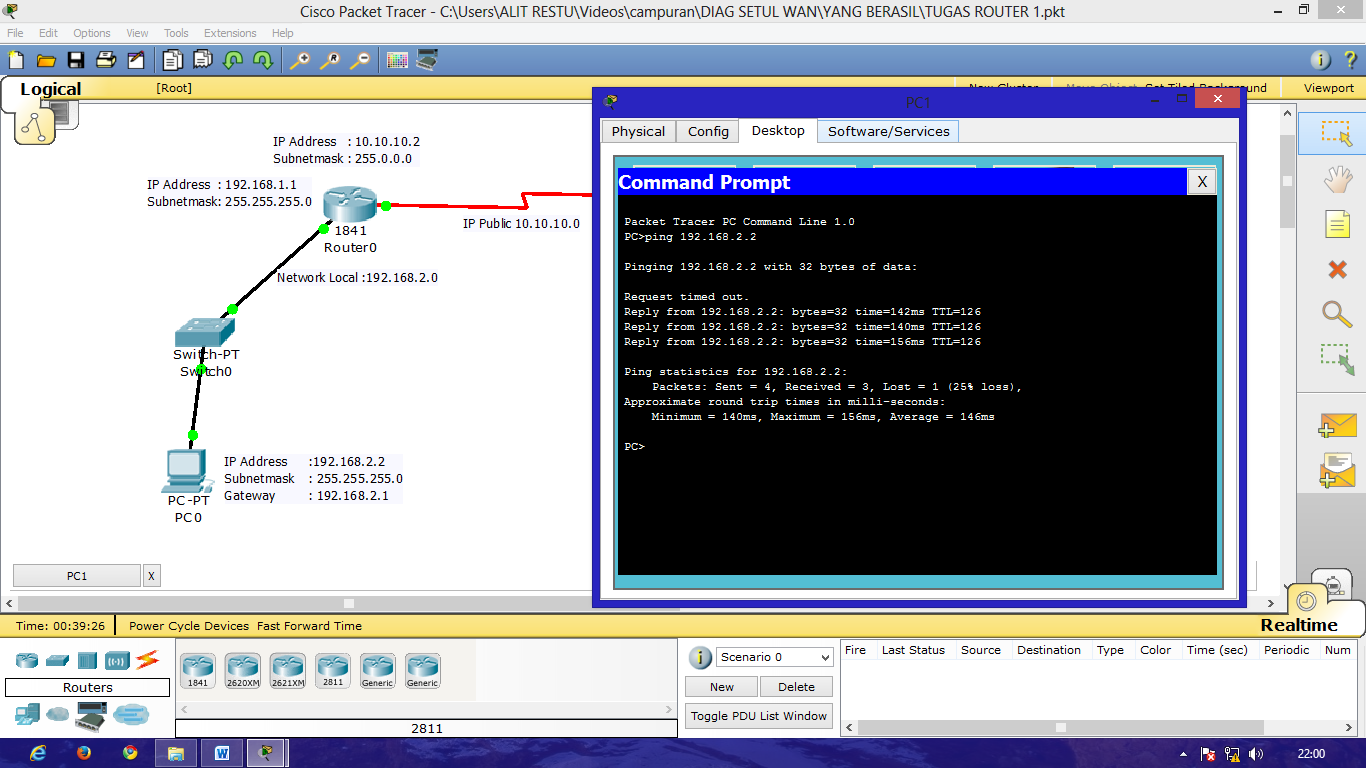This screenshot has height=768, width=1366.
Task: Pick the Place Note tool
Action: point(1337,224)
